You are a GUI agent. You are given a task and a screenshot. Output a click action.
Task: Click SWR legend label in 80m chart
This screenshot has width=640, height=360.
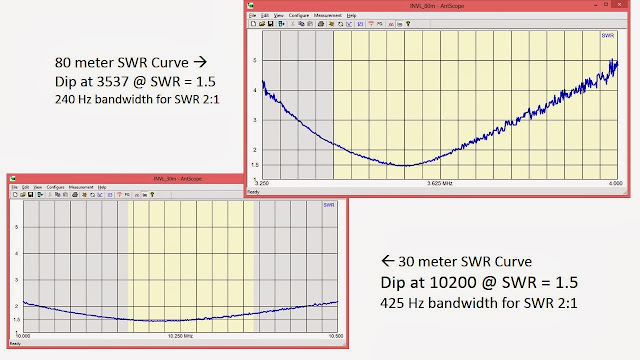coord(607,36)
